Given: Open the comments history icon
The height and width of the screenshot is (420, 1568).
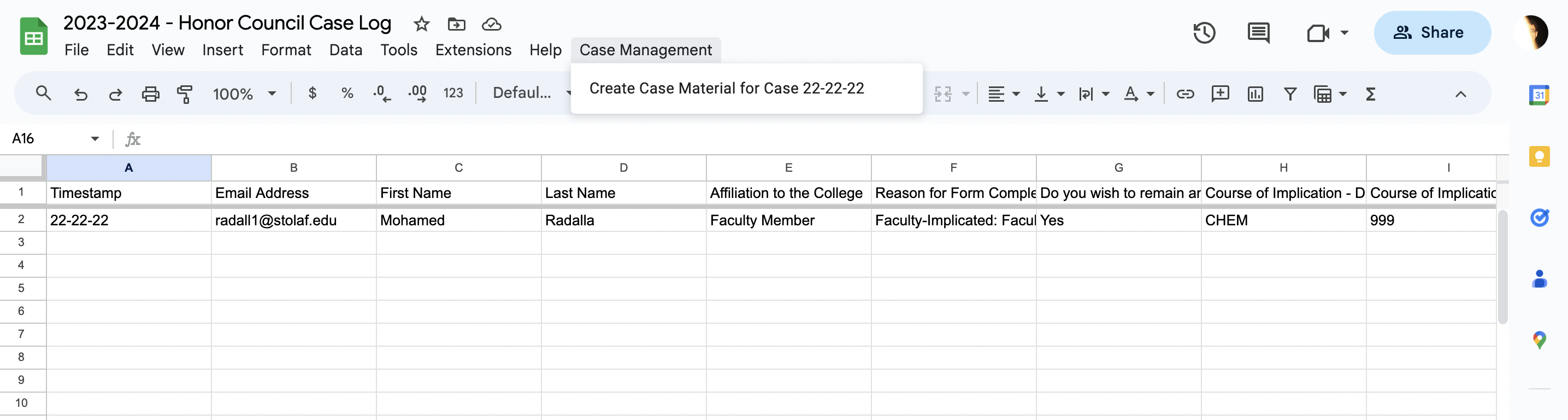Looking at the screenshot, I should pos(1258,33).
